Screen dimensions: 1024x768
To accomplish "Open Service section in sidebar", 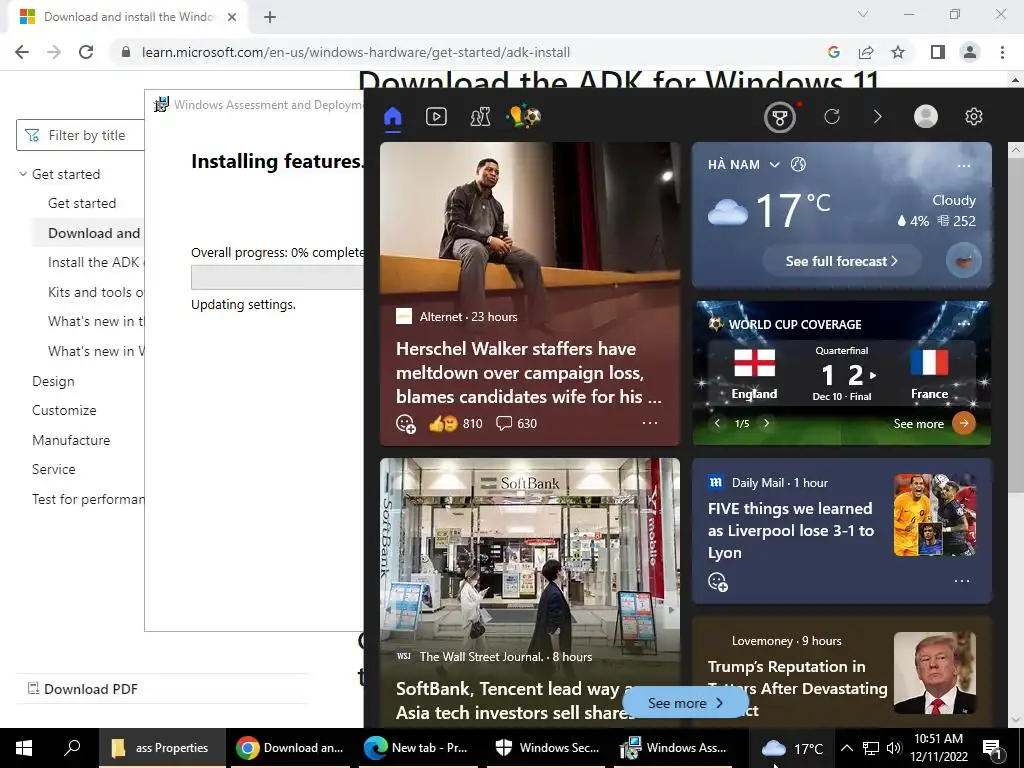I will coord(54,469).
